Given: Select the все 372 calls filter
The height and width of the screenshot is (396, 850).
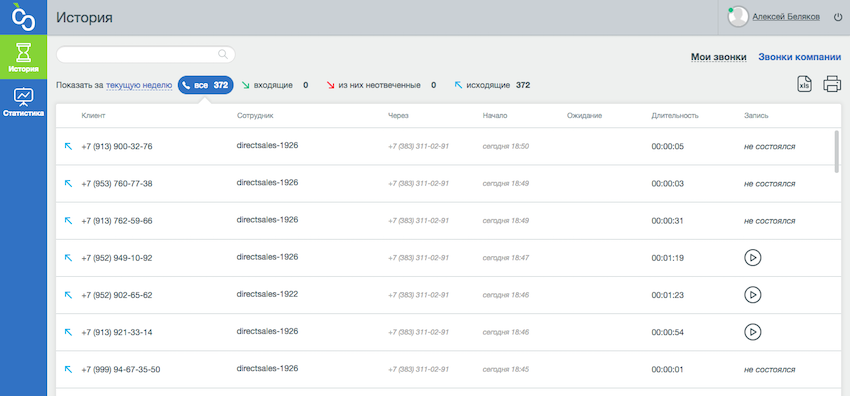Looking at the screenshot, I should coord(205,85).
